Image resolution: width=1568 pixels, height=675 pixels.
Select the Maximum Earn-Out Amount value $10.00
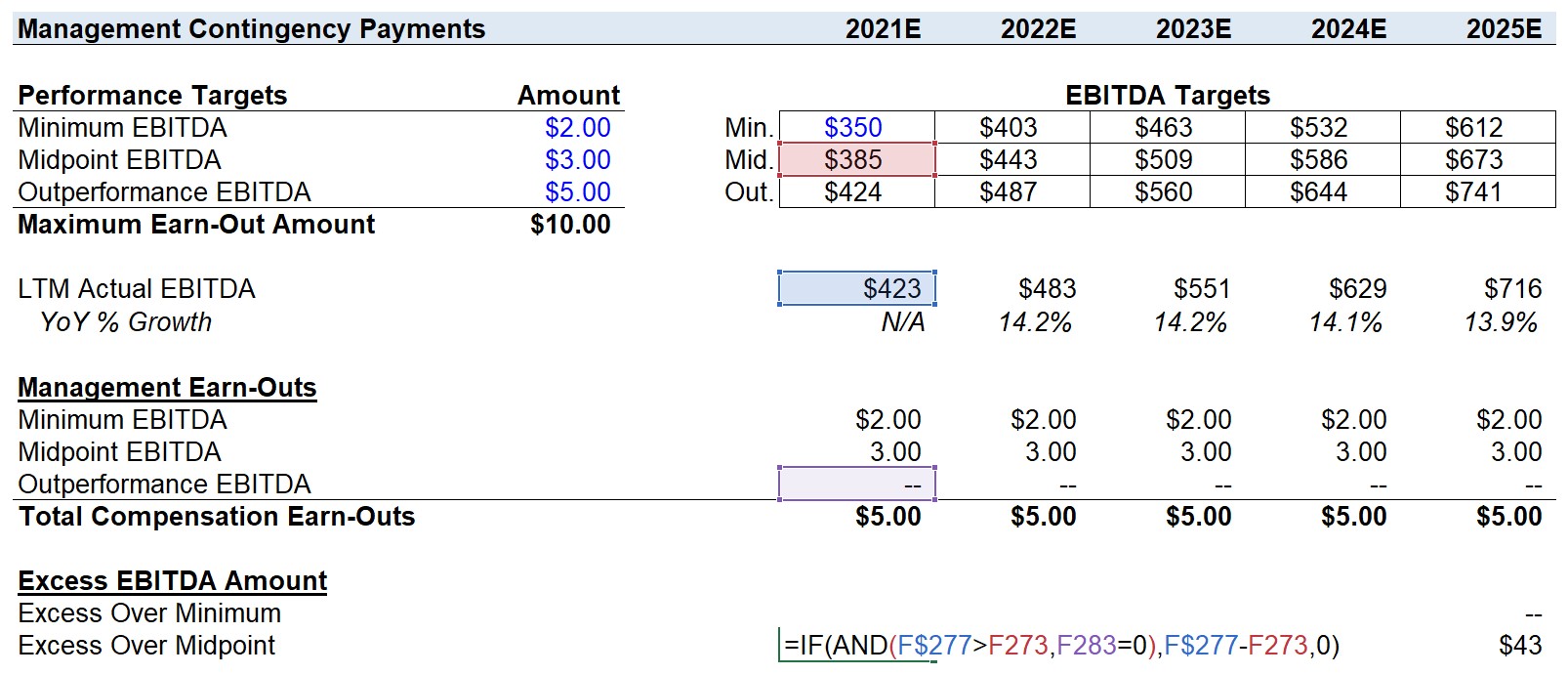click(570, 225)
